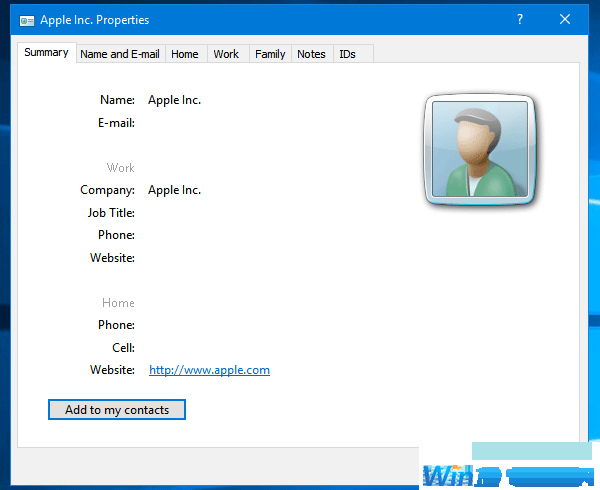The image size is (600, 490).
Task: Click the Job Title field label
Action: click(x=111, y=213)
